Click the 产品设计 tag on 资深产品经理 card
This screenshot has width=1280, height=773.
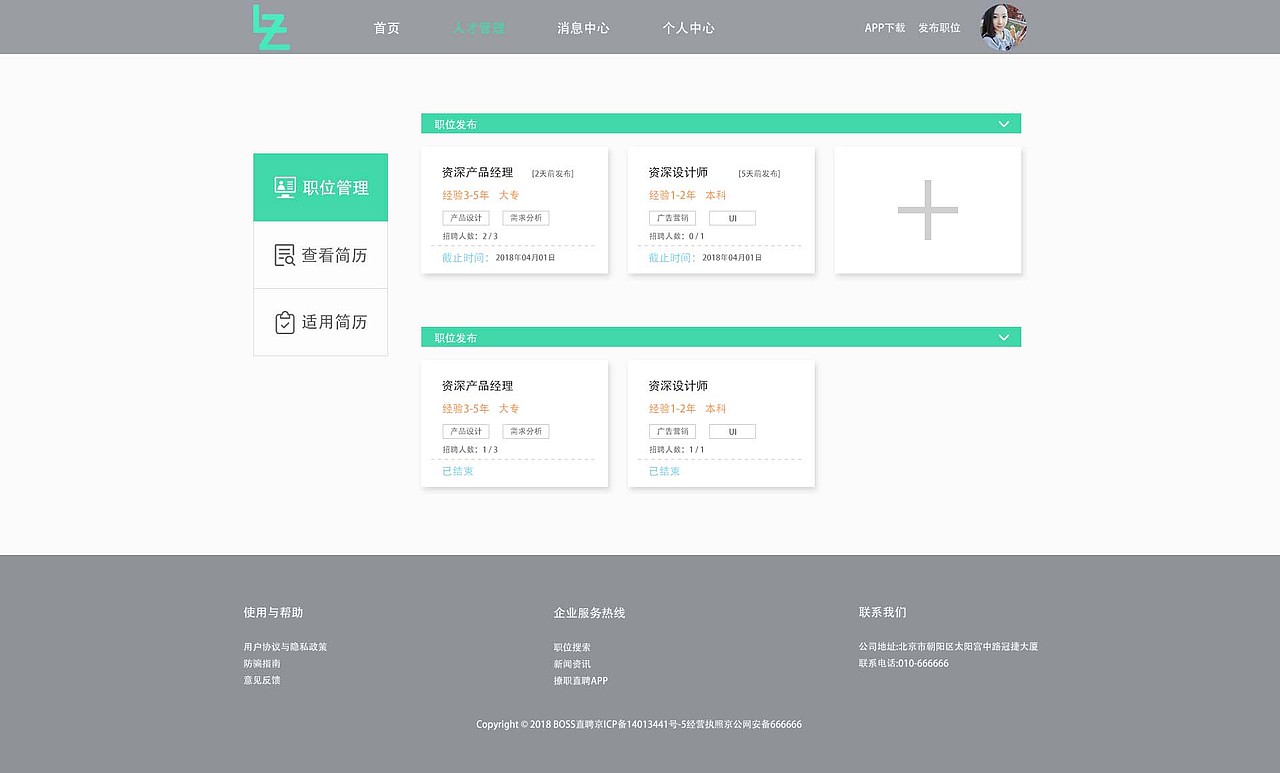point(466,217)
